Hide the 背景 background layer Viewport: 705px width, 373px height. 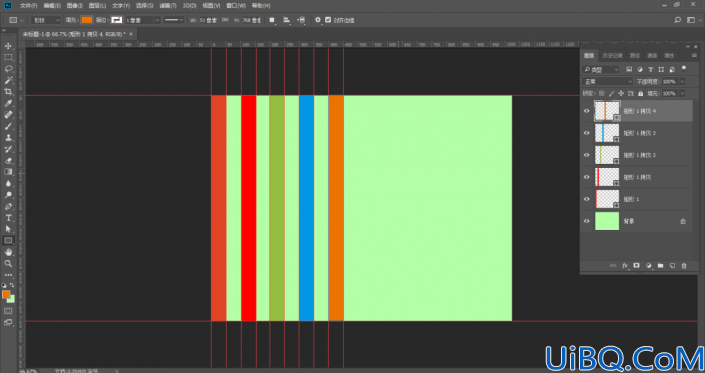coord(586,221)
